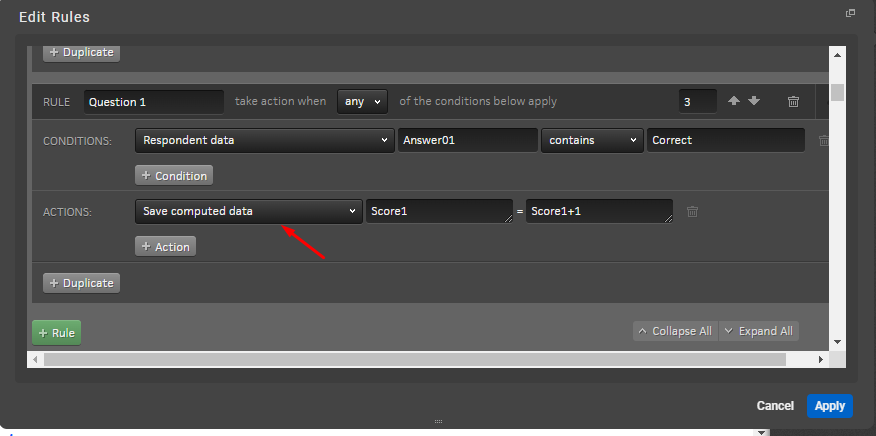Open the 'contains' operator dropdown
This screenshot has height=436, width=876.
click(x=592, y=141)
